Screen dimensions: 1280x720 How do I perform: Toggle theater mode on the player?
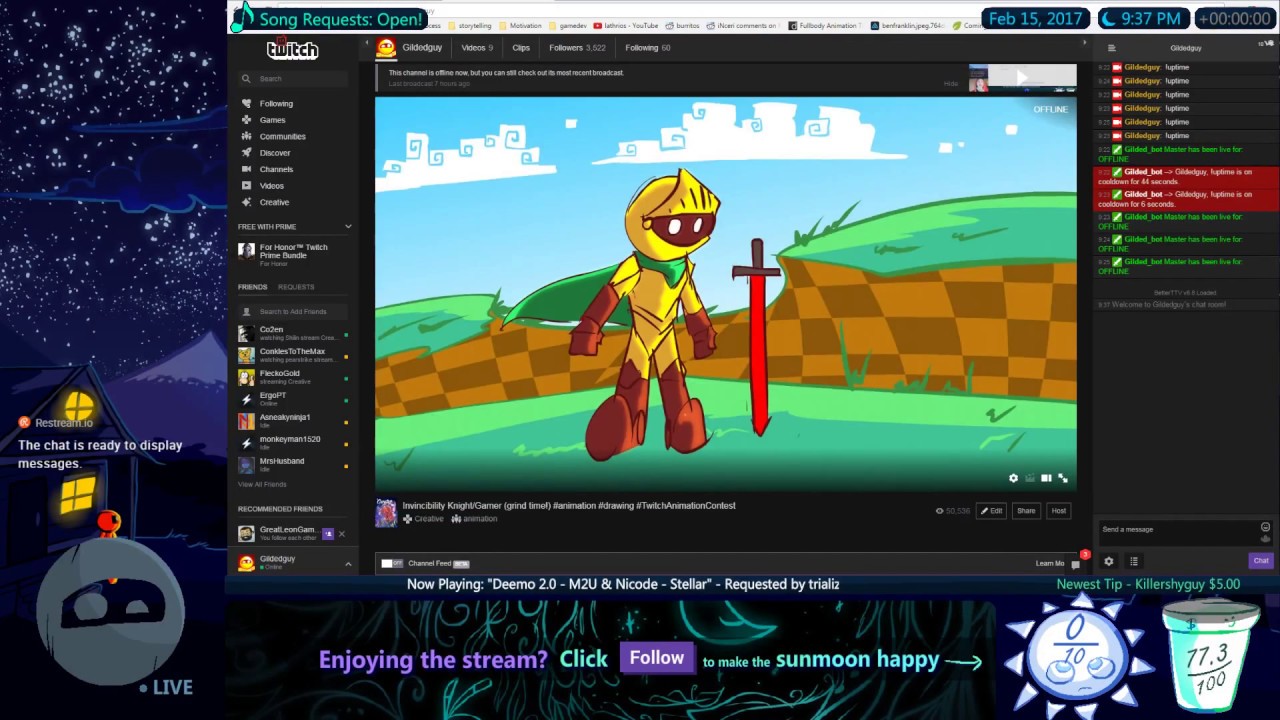[1046, 479]
